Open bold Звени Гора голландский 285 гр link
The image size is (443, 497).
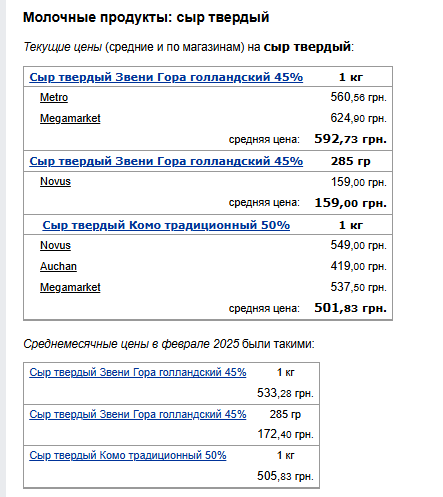(166, 161)
